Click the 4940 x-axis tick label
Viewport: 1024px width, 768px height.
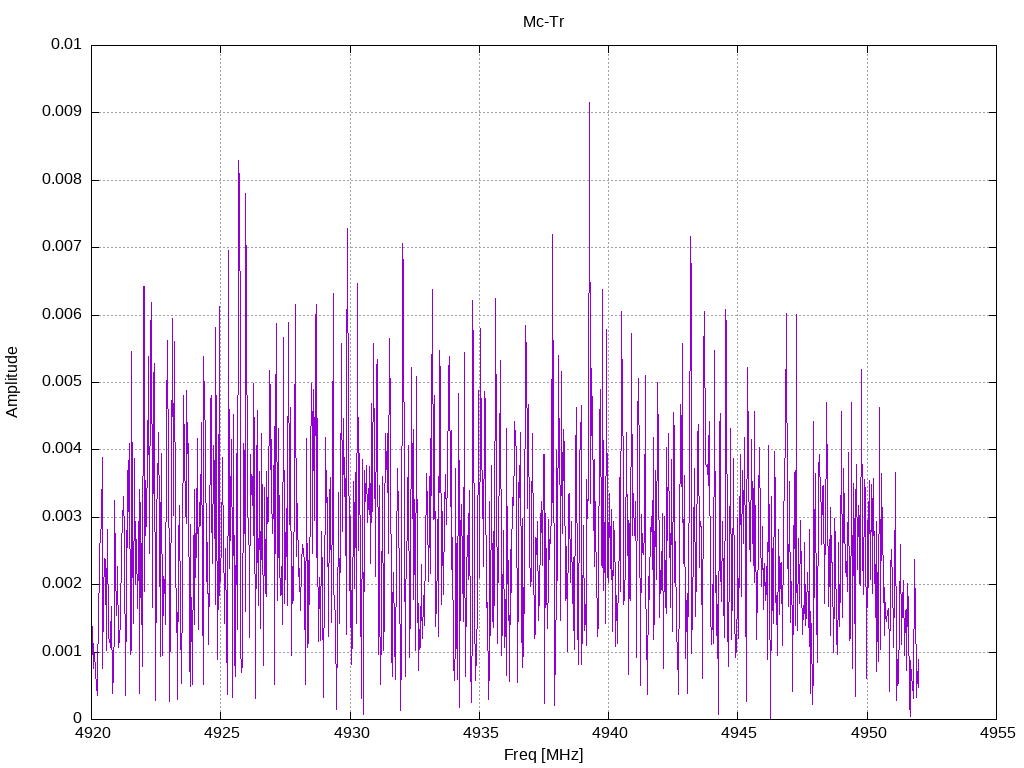610,733
